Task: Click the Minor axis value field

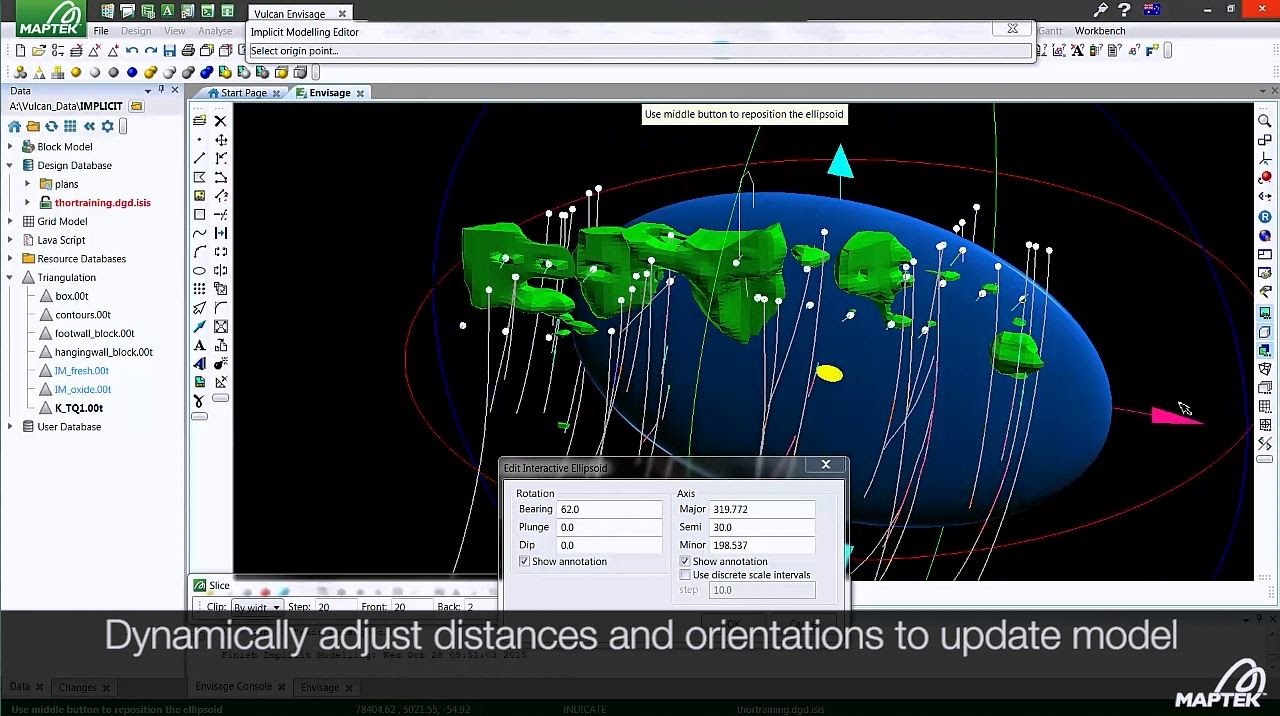Action: click(762, 546)
